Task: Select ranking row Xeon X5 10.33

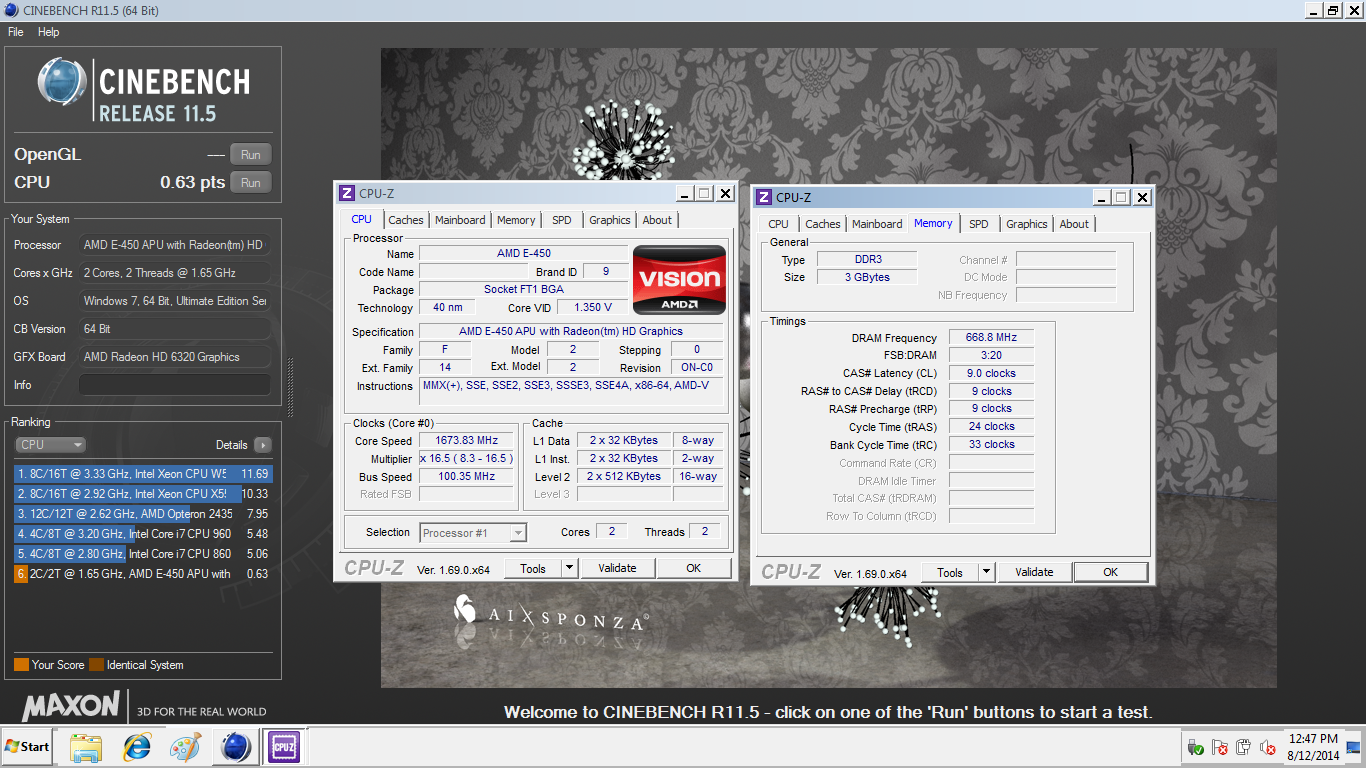Action: (x=143, y=494)
